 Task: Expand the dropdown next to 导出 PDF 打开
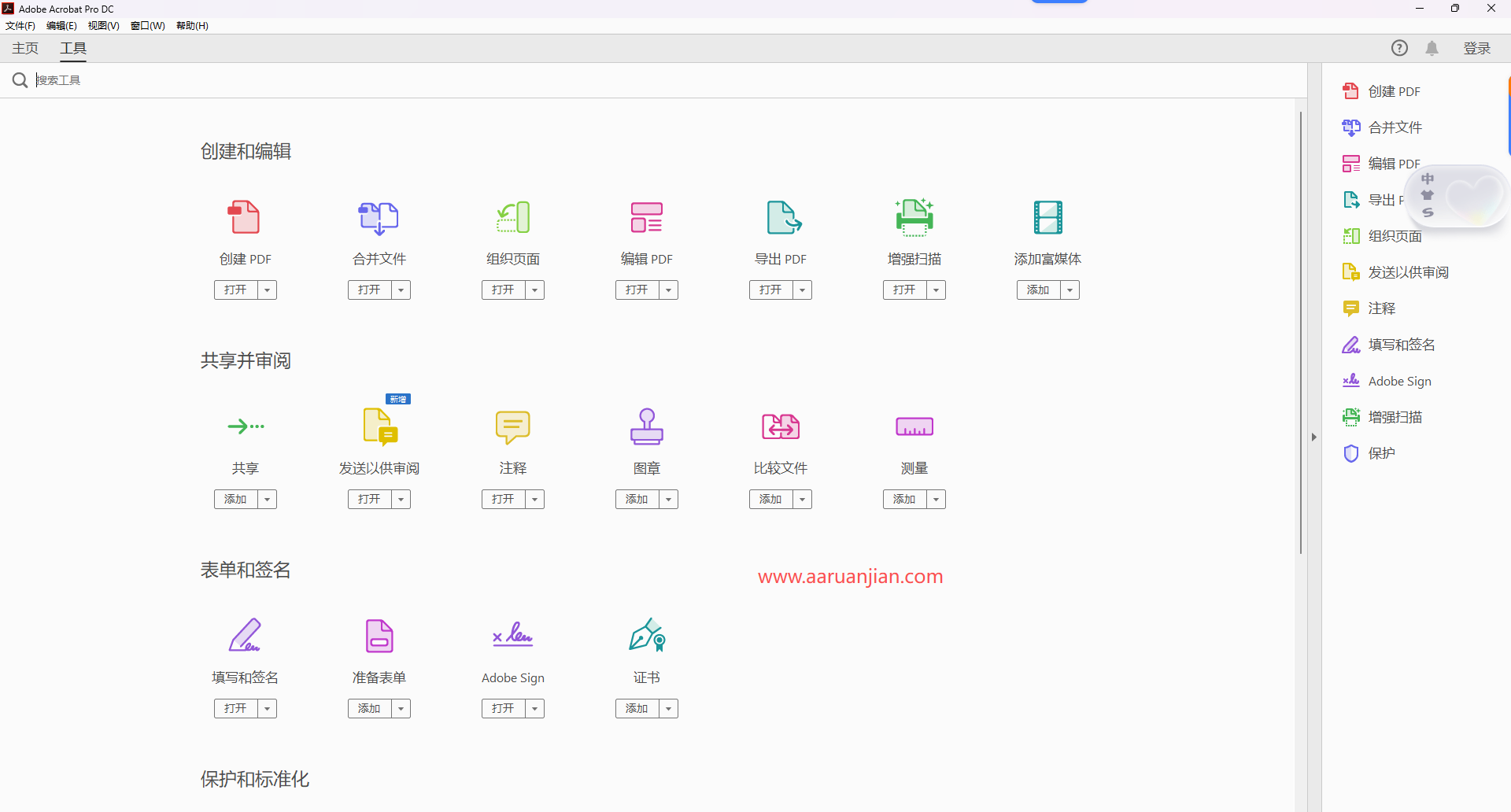(802, 290)
